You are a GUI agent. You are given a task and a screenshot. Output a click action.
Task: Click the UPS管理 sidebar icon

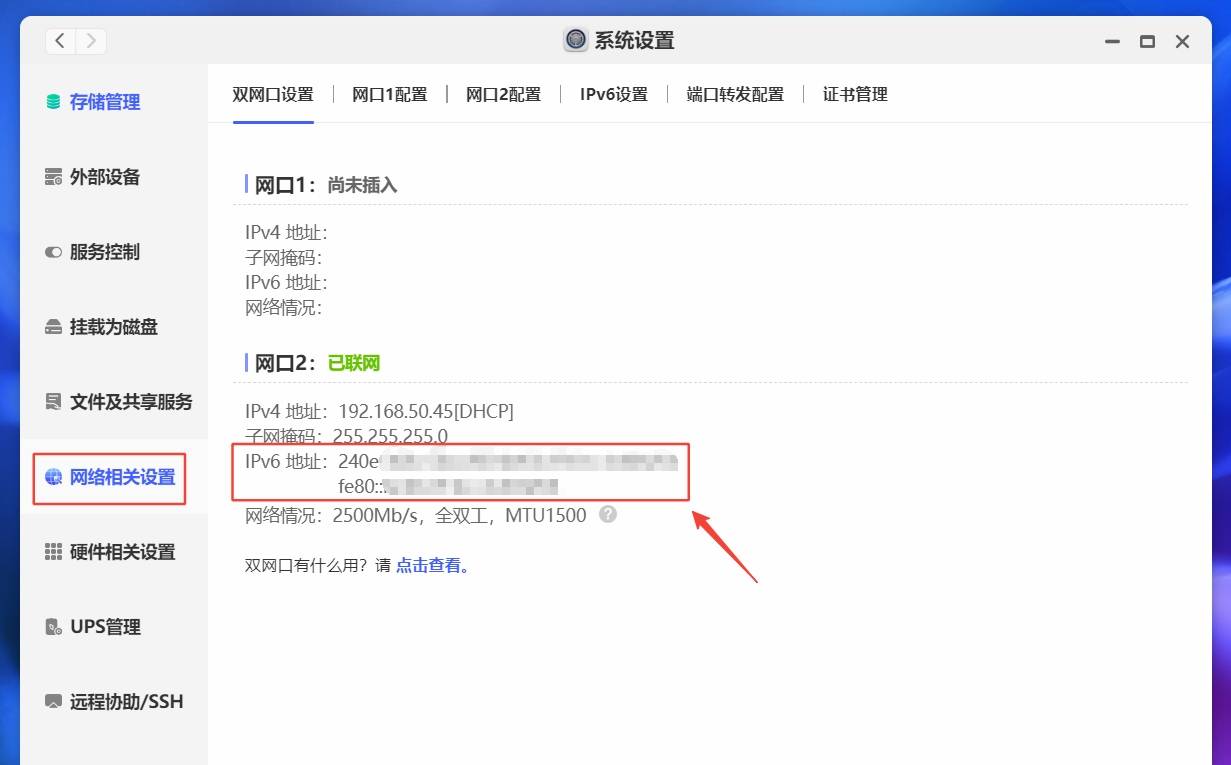tap(52, 627)
